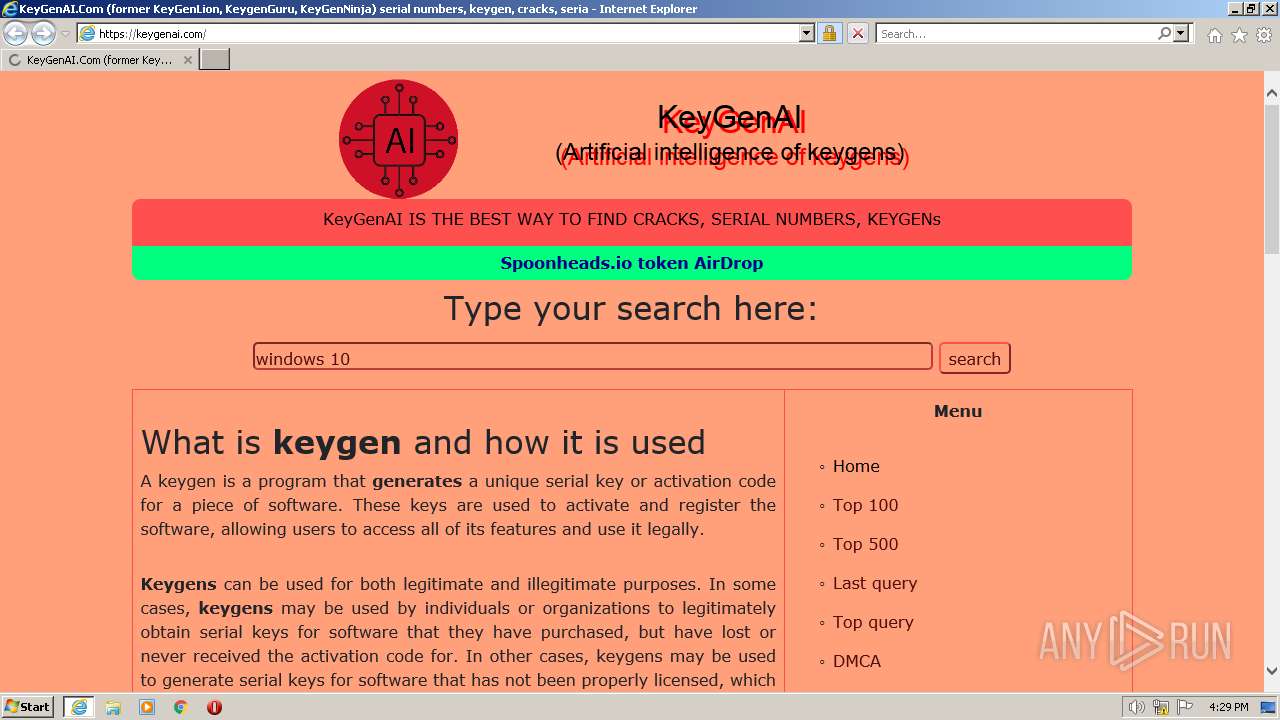Open the Windows Start button

click(27, 706)
